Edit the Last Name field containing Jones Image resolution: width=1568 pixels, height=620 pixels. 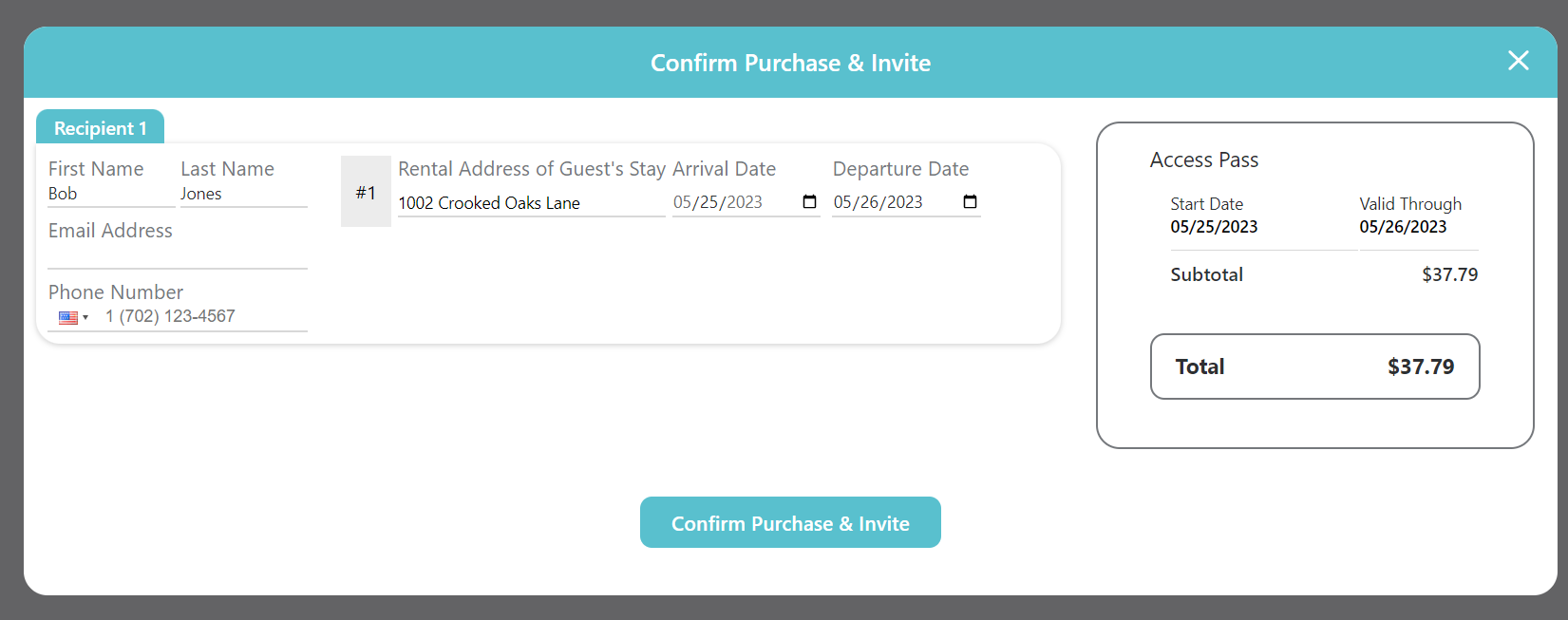click(243, 194)
